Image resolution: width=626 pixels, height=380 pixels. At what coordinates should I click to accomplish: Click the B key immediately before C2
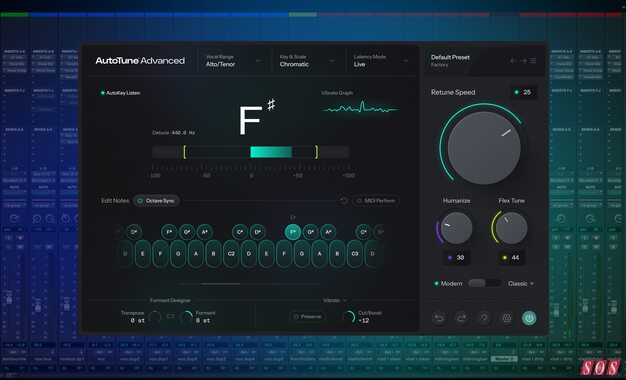214,253
